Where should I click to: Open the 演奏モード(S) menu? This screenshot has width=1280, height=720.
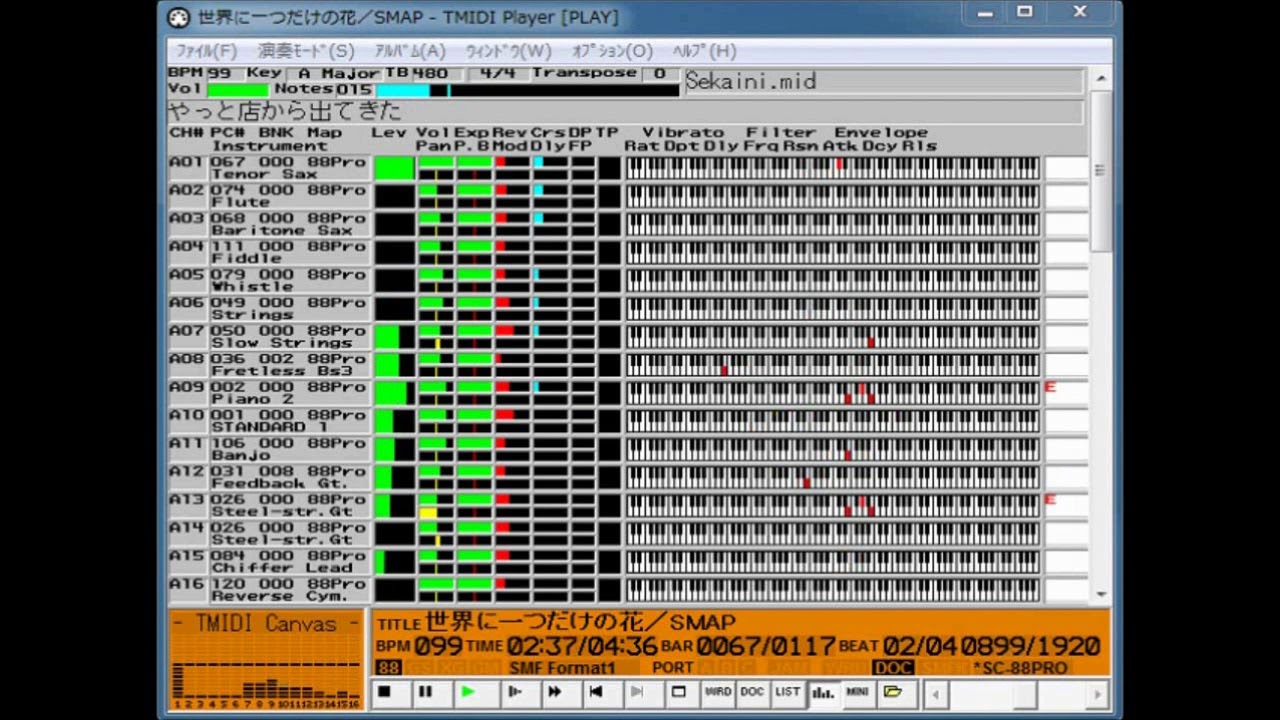(306, 51)
